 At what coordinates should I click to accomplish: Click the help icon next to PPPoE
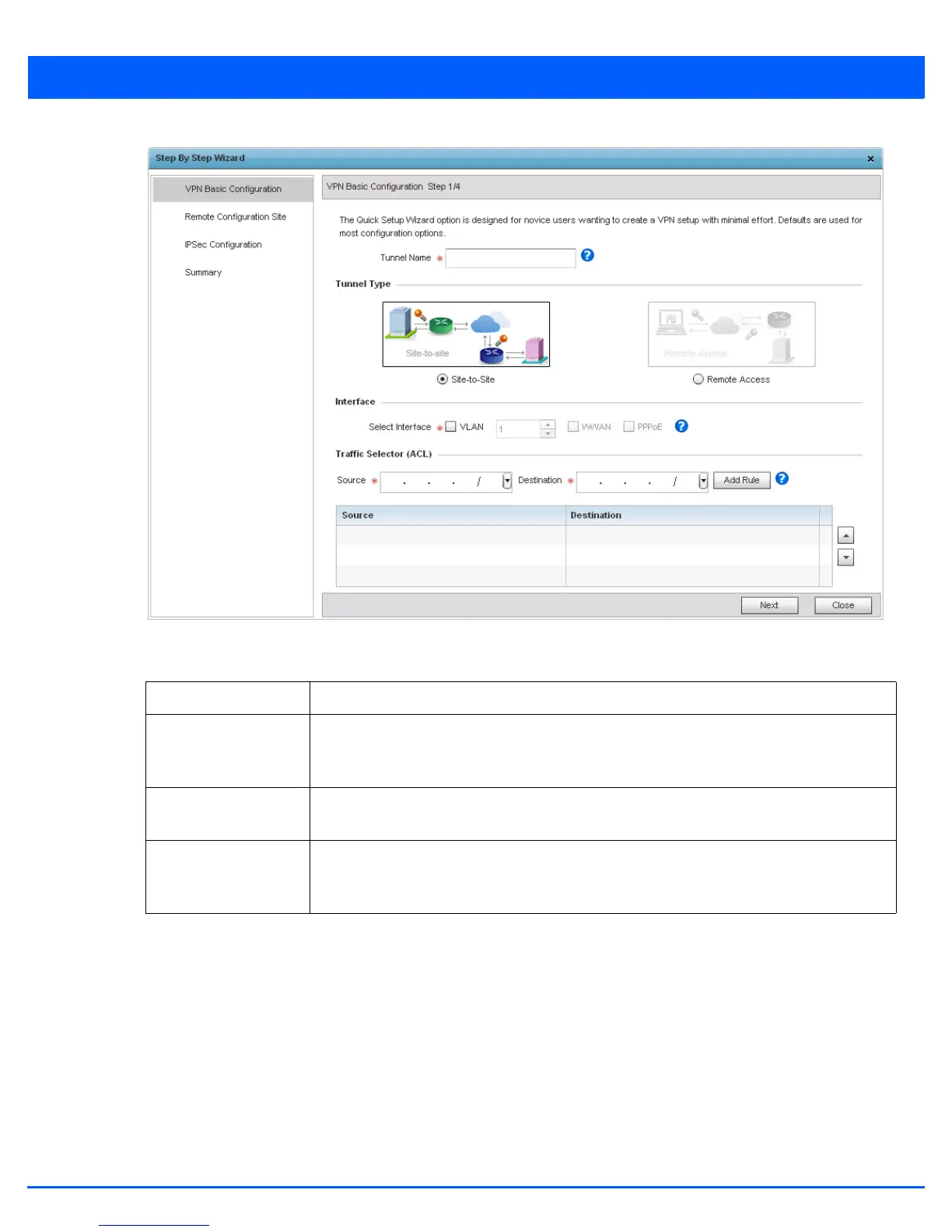click(x=681, y=426)
